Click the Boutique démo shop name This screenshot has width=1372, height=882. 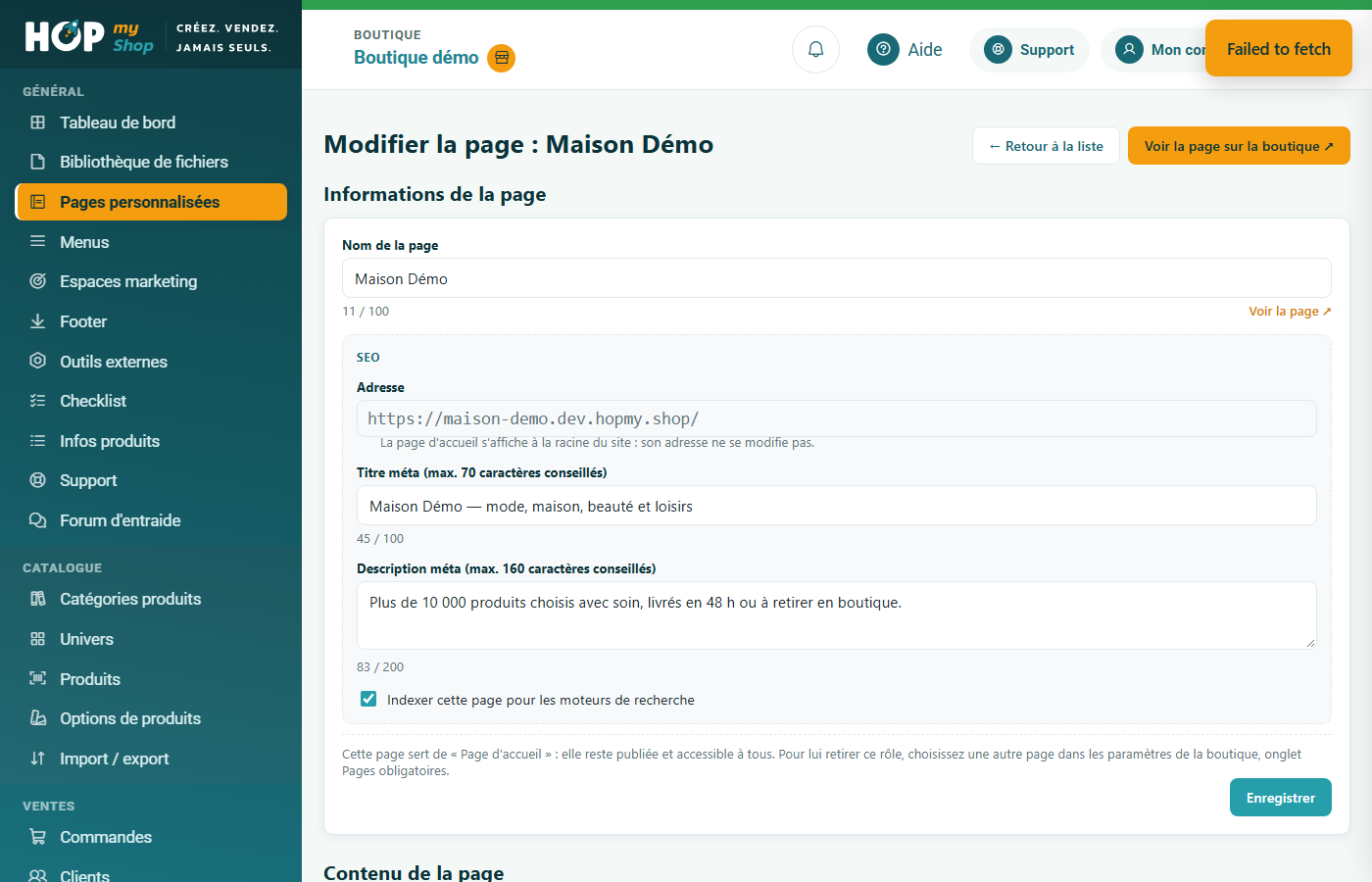click(416, 58)
